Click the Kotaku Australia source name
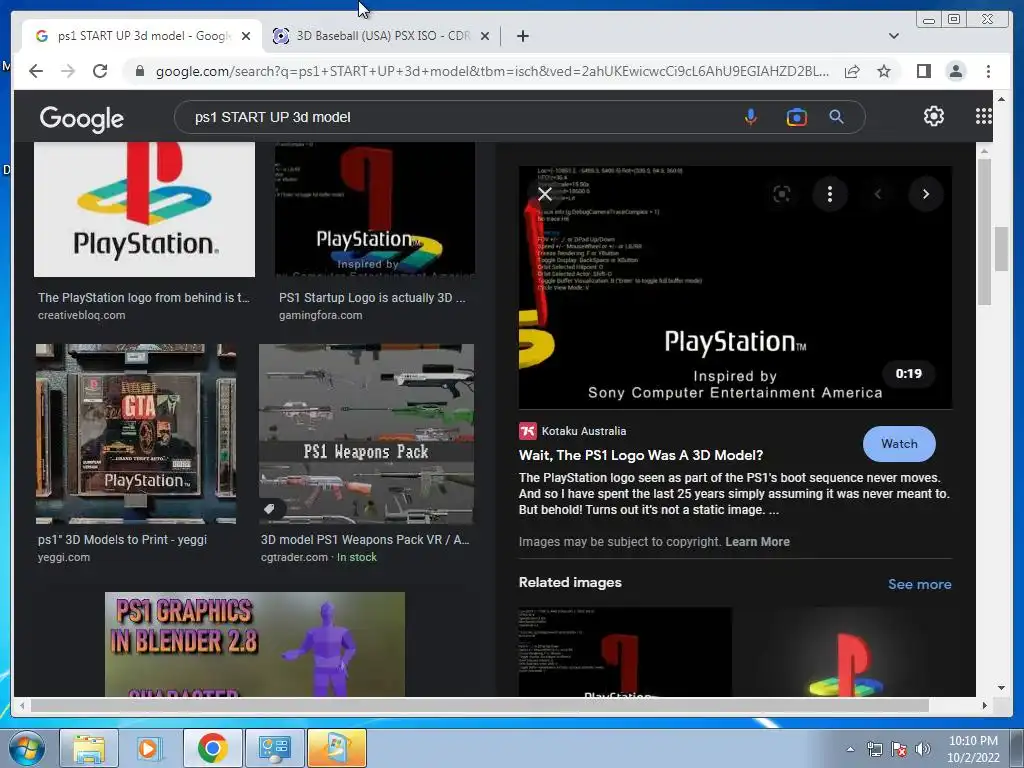Image resolution: width=1024 pixels, height=768 pixels. click(x=584, y=431)
